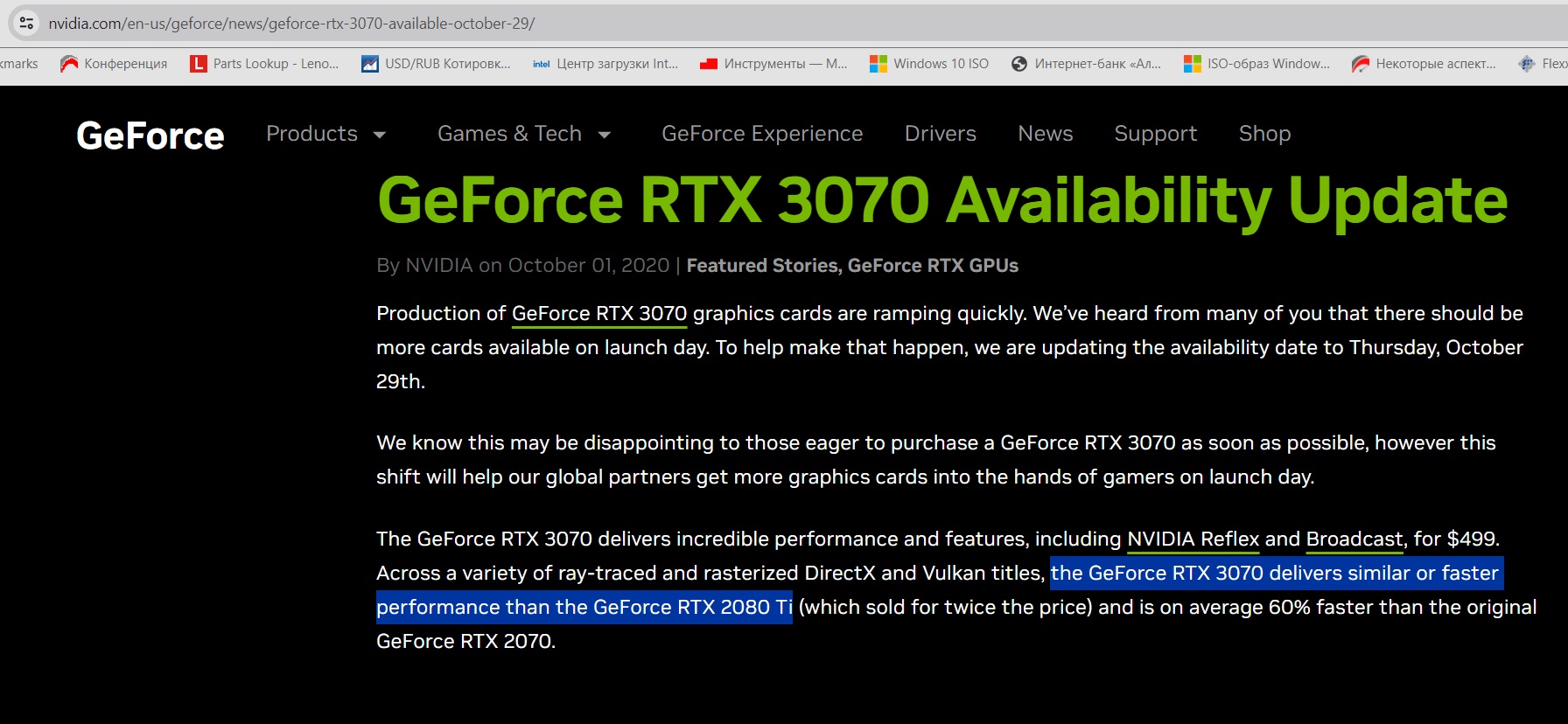
Task: Follow the NVIDIA Reflex link
Action: coord(1193,540)
